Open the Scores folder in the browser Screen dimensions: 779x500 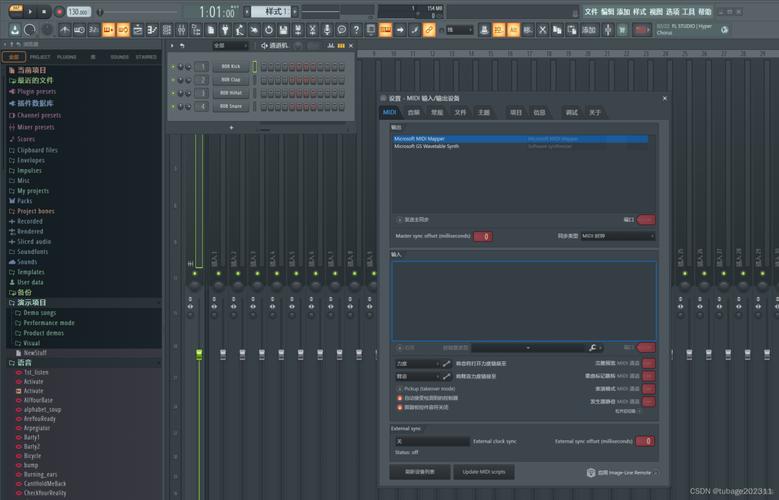[26, 139]
